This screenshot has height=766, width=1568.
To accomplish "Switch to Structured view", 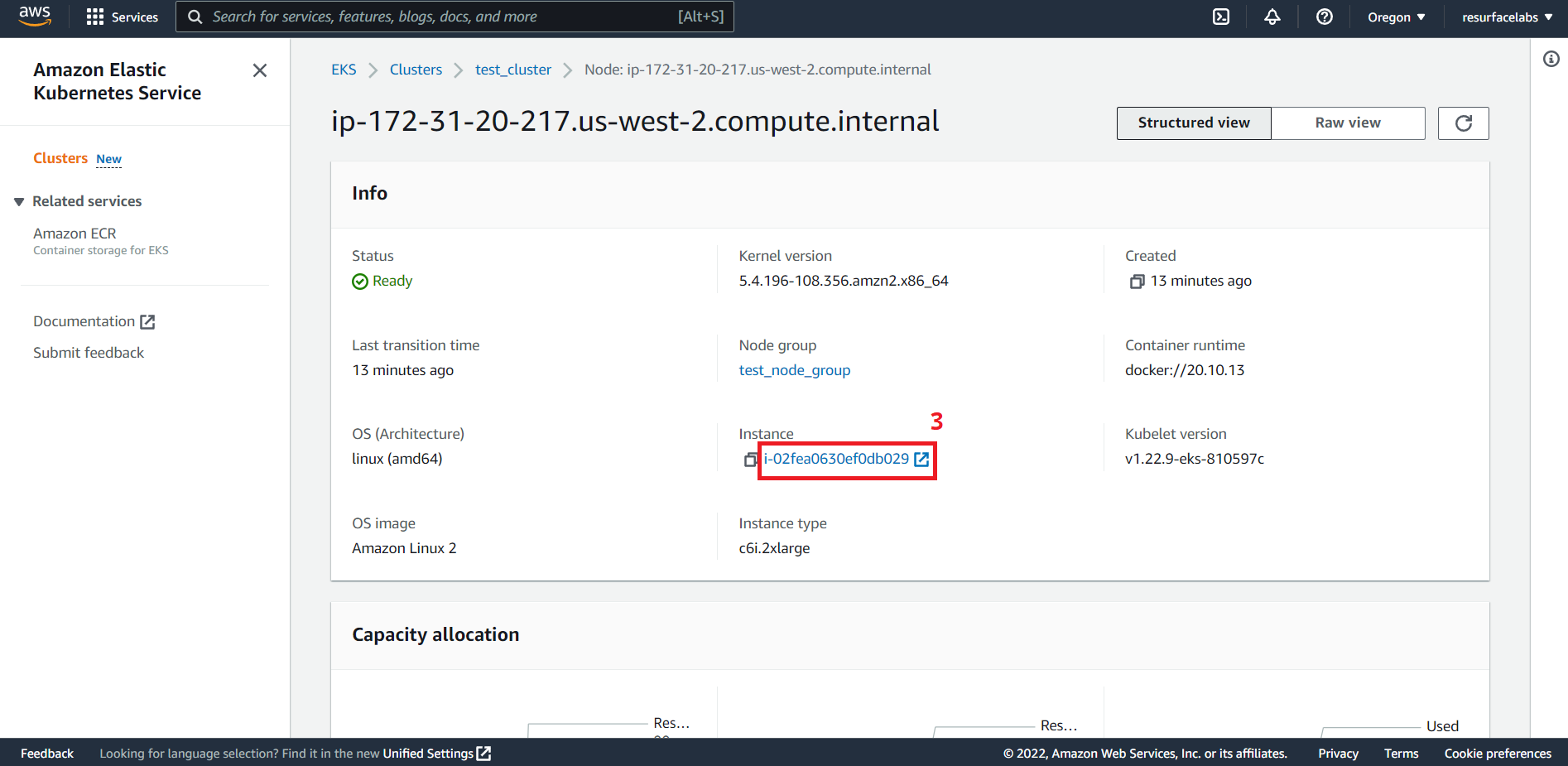I will pyautogui.click(x=1194, y=123).
